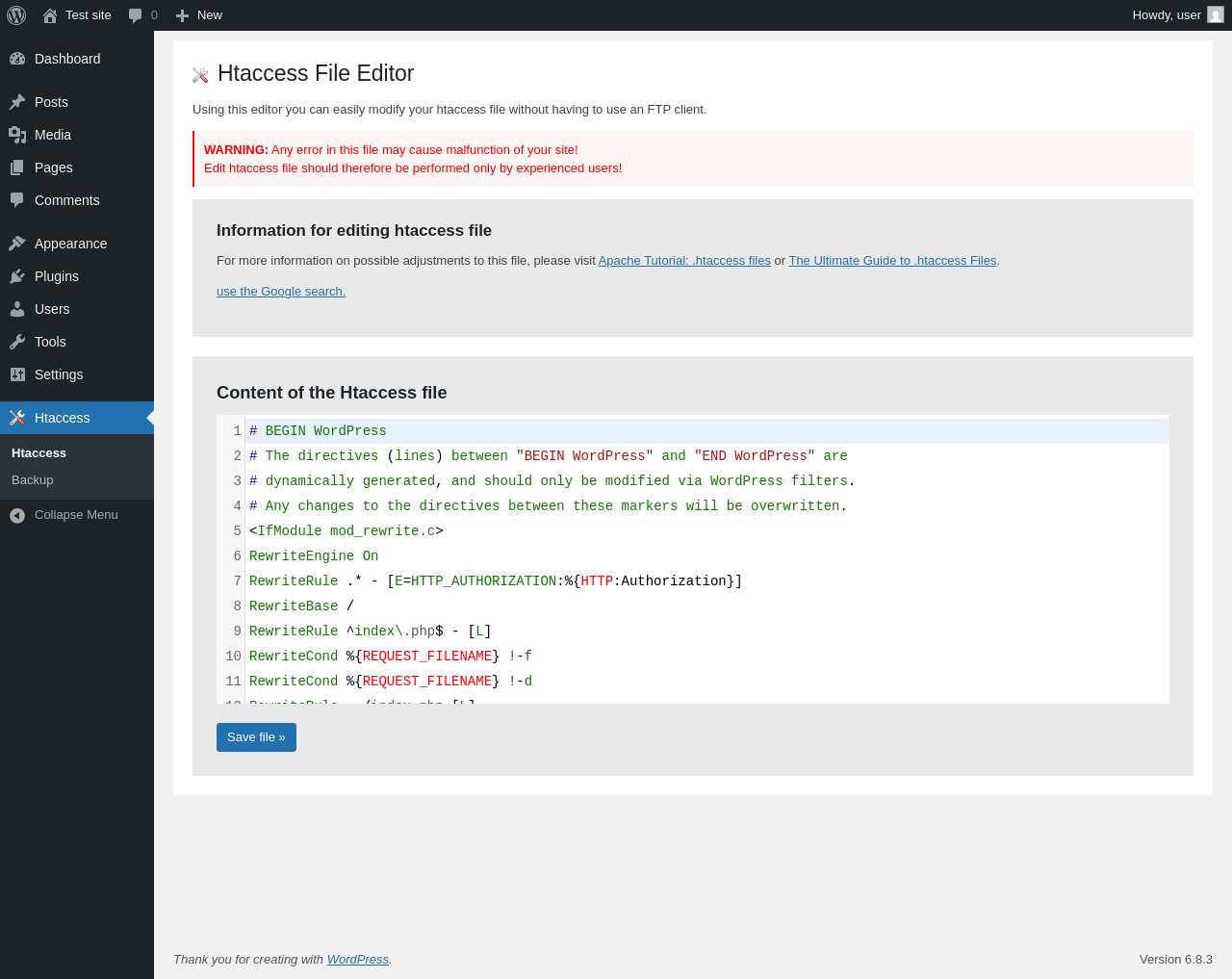Image resolution: width=1232 pixels, height=979 pixels.
Task: Open the user avatar in the top bar
Action: 1216,15
